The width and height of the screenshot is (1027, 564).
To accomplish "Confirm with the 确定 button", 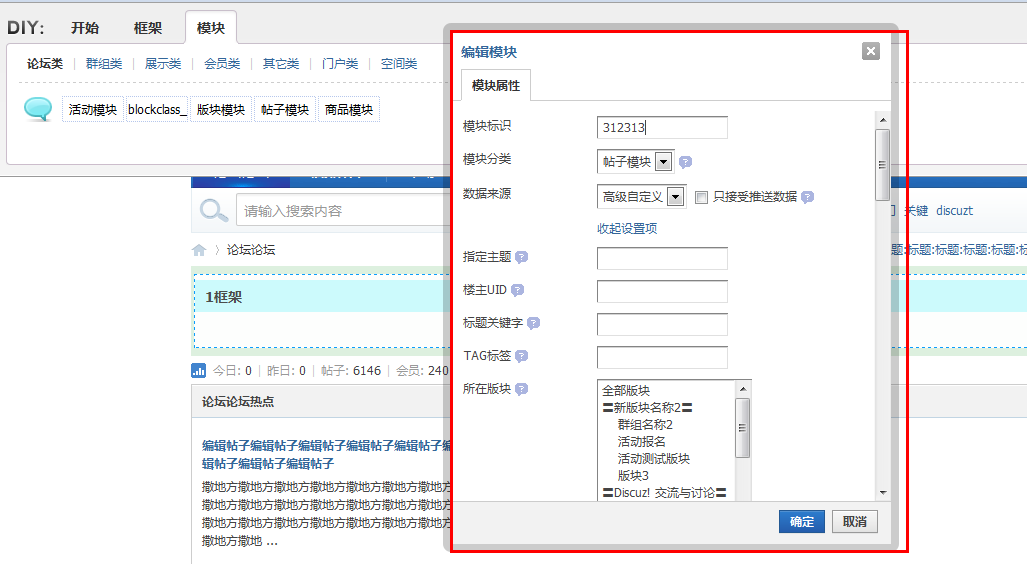I will (802, 521).
